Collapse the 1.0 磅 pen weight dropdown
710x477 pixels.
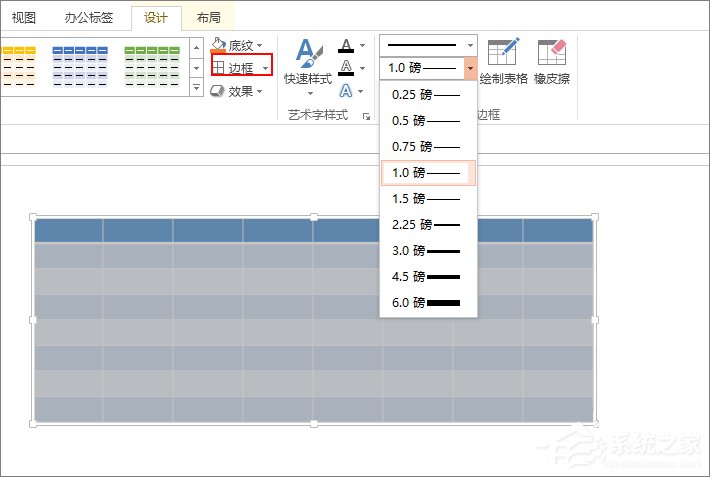click(x=470, y=68)
